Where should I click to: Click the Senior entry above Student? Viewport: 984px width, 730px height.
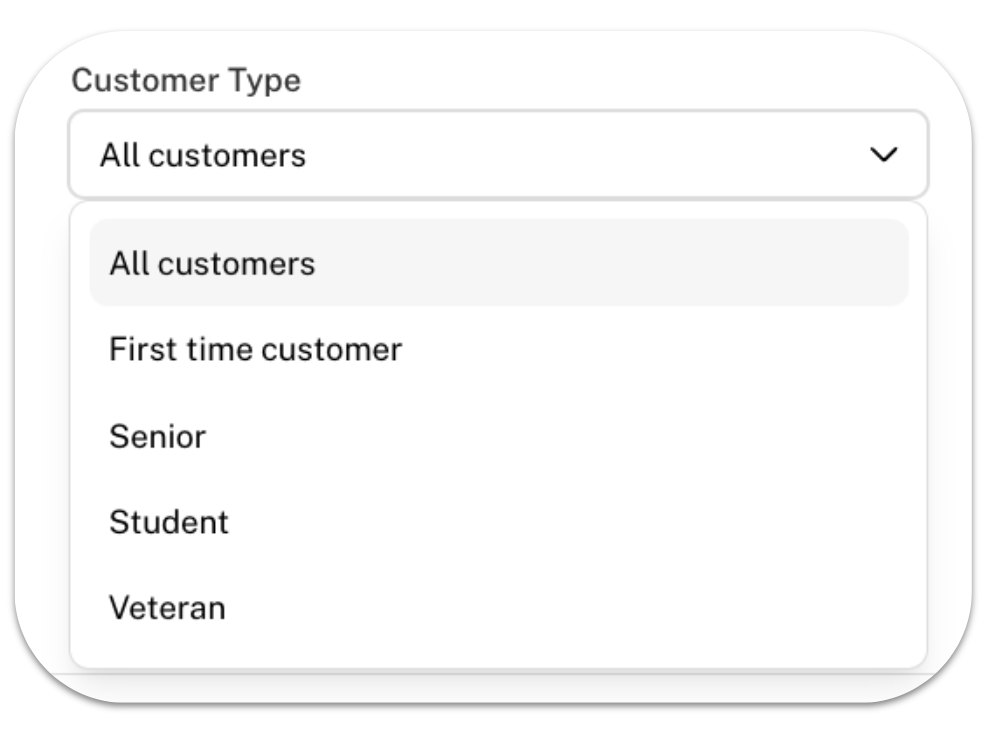499,436
